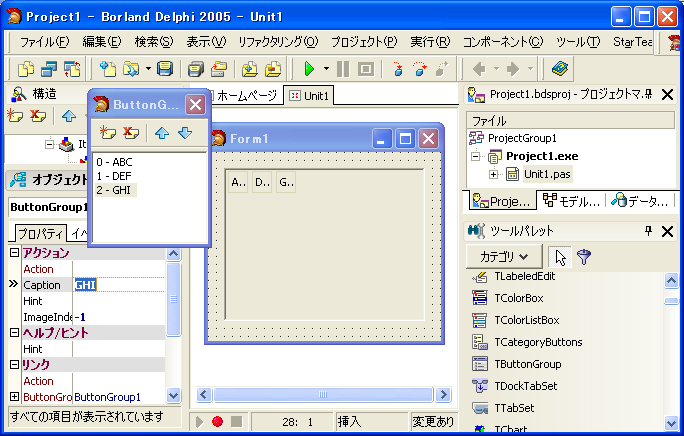Open the プロジェクト(P) menu

[364, 42]
